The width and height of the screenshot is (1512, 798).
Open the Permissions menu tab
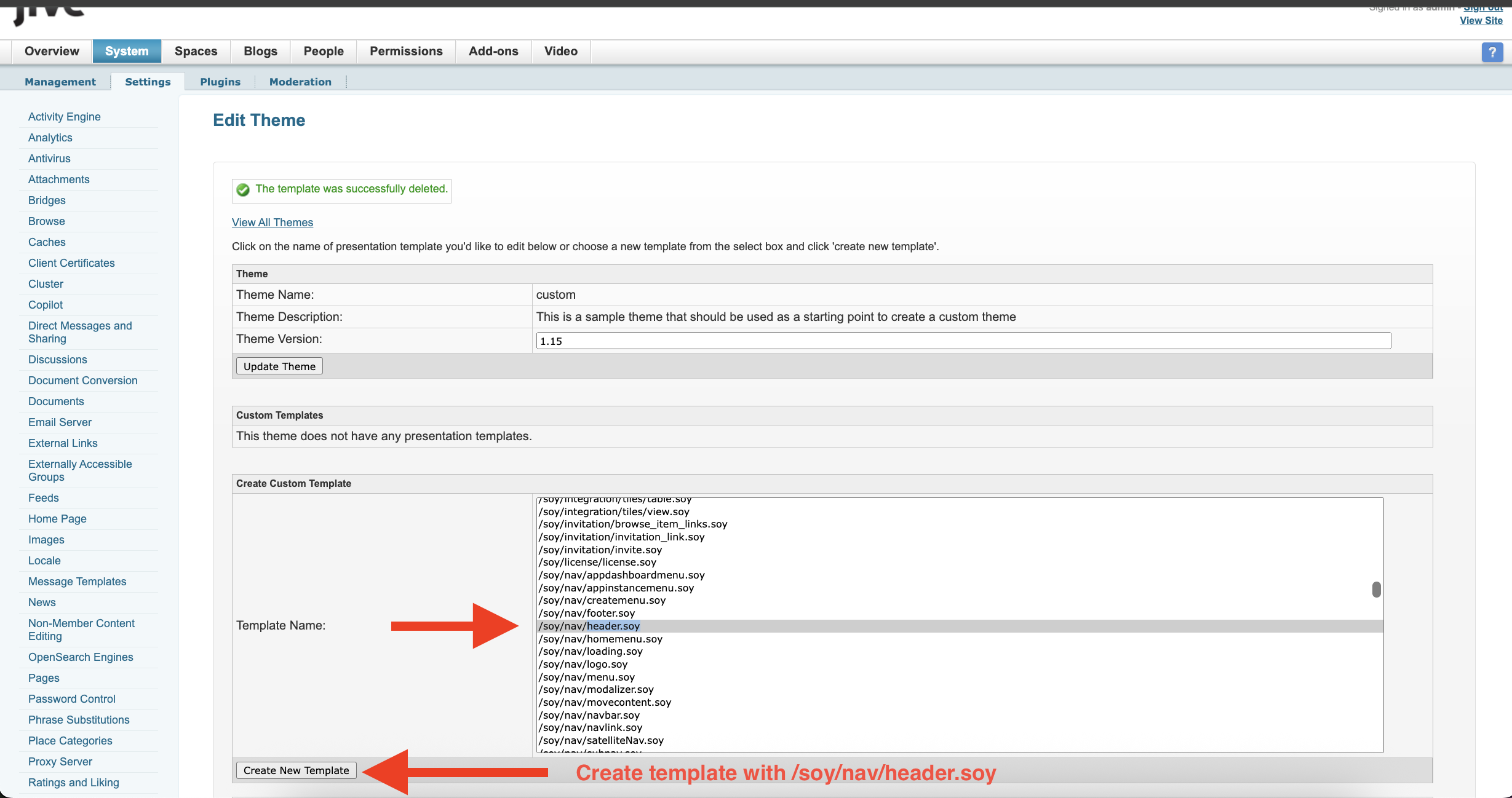coord(406,51)
